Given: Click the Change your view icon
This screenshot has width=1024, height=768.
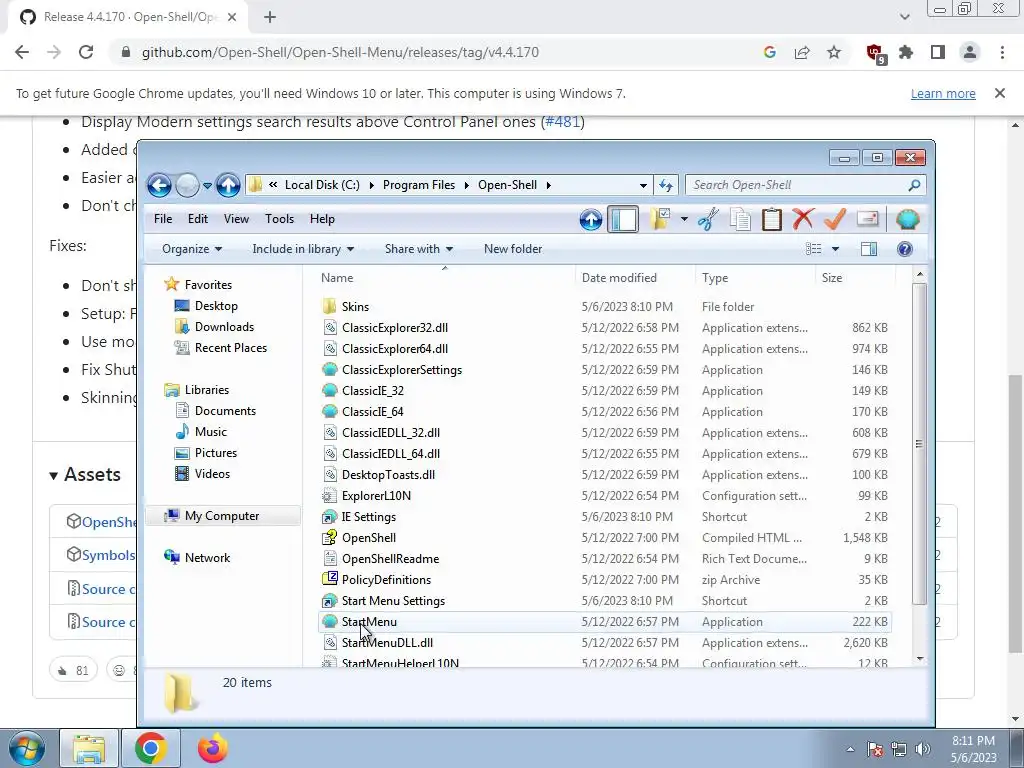Looking at the screenshot, I should pos(813,249).
